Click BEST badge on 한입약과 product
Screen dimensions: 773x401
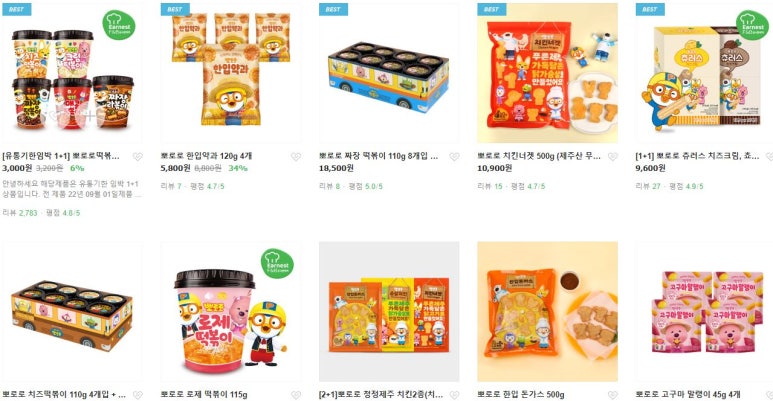(175, 9)
